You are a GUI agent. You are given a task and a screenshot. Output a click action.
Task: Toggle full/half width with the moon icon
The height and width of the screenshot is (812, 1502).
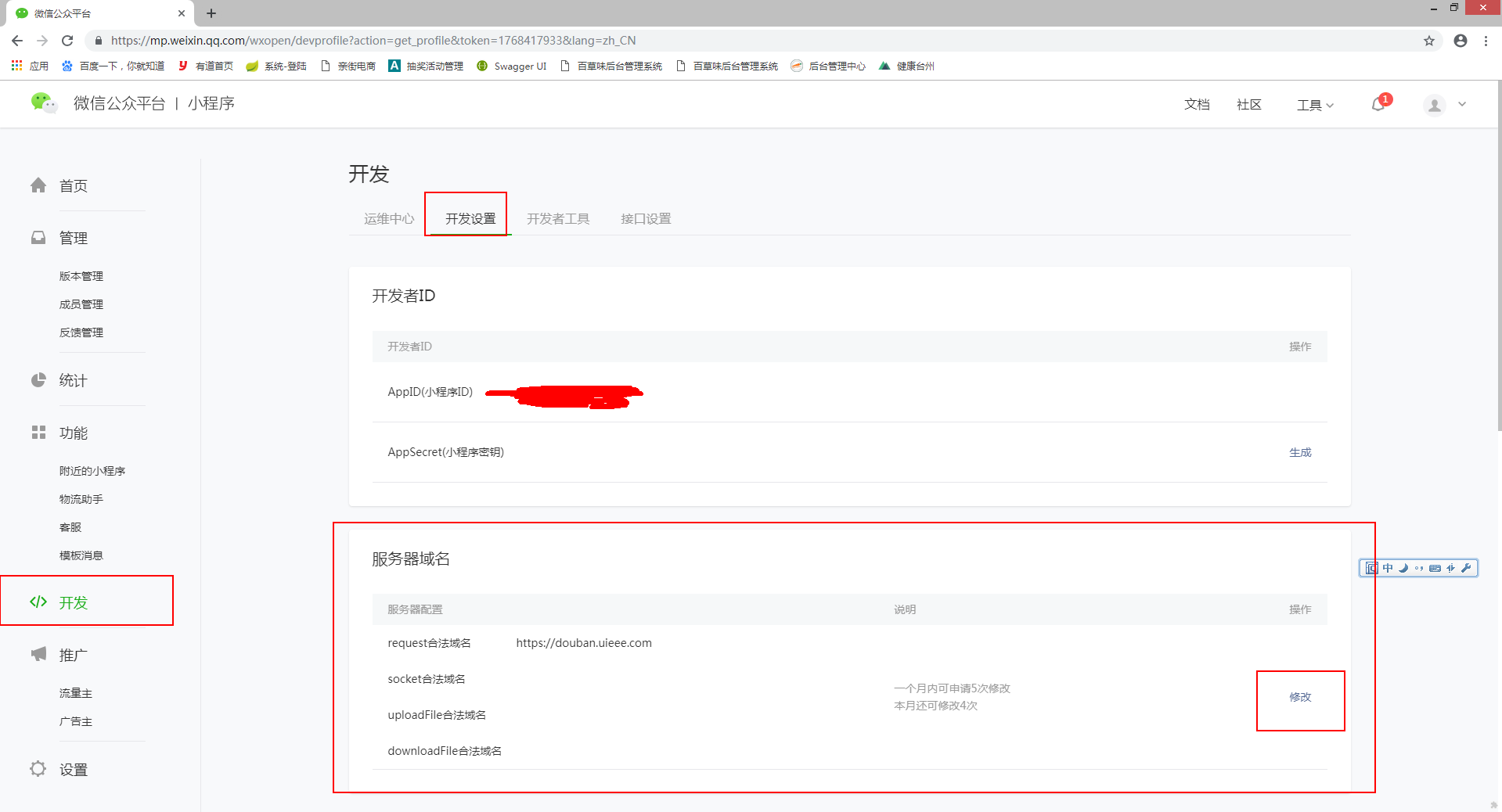(1403, 569)
